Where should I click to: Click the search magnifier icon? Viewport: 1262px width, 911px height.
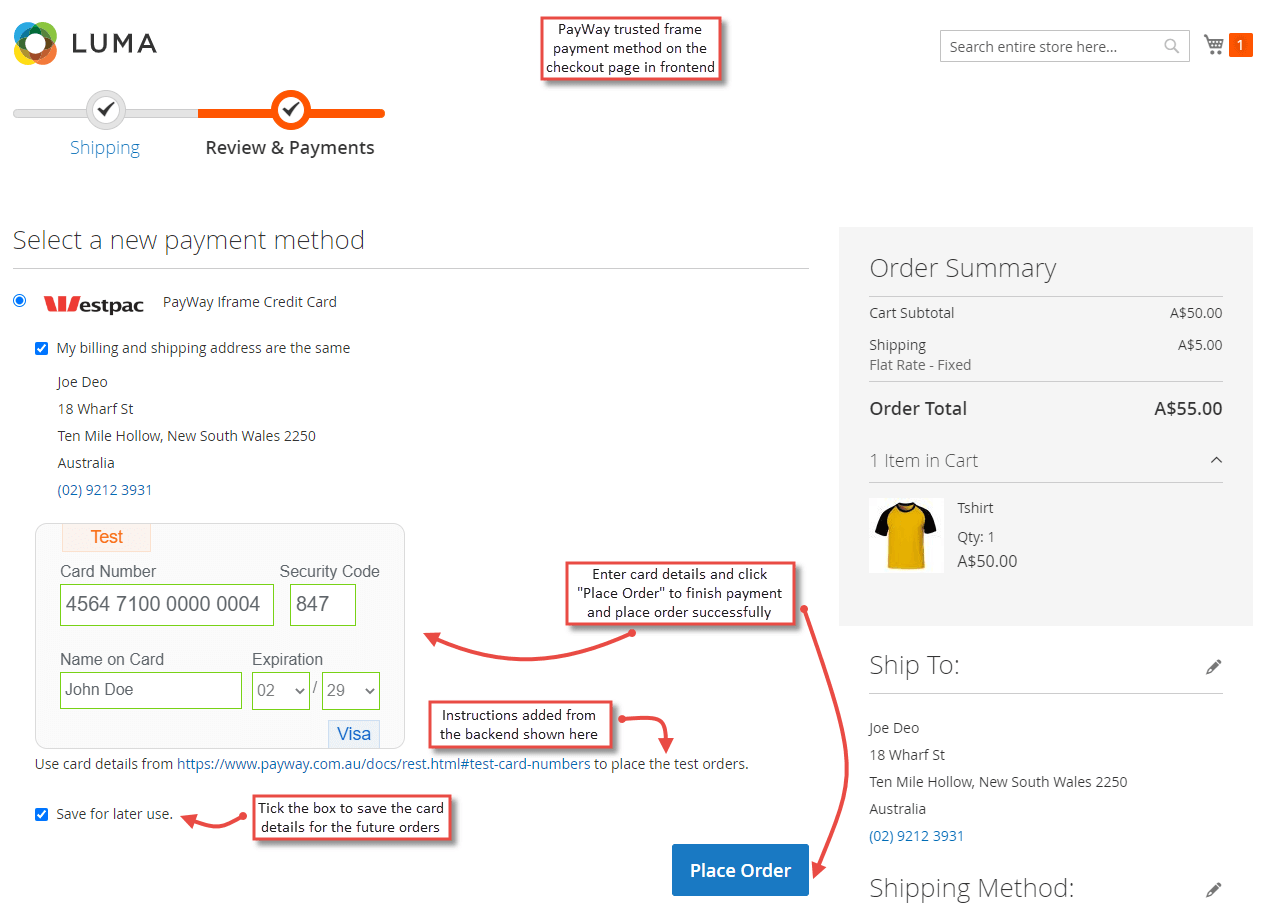pyautogui.click(x=1170, y=46)
